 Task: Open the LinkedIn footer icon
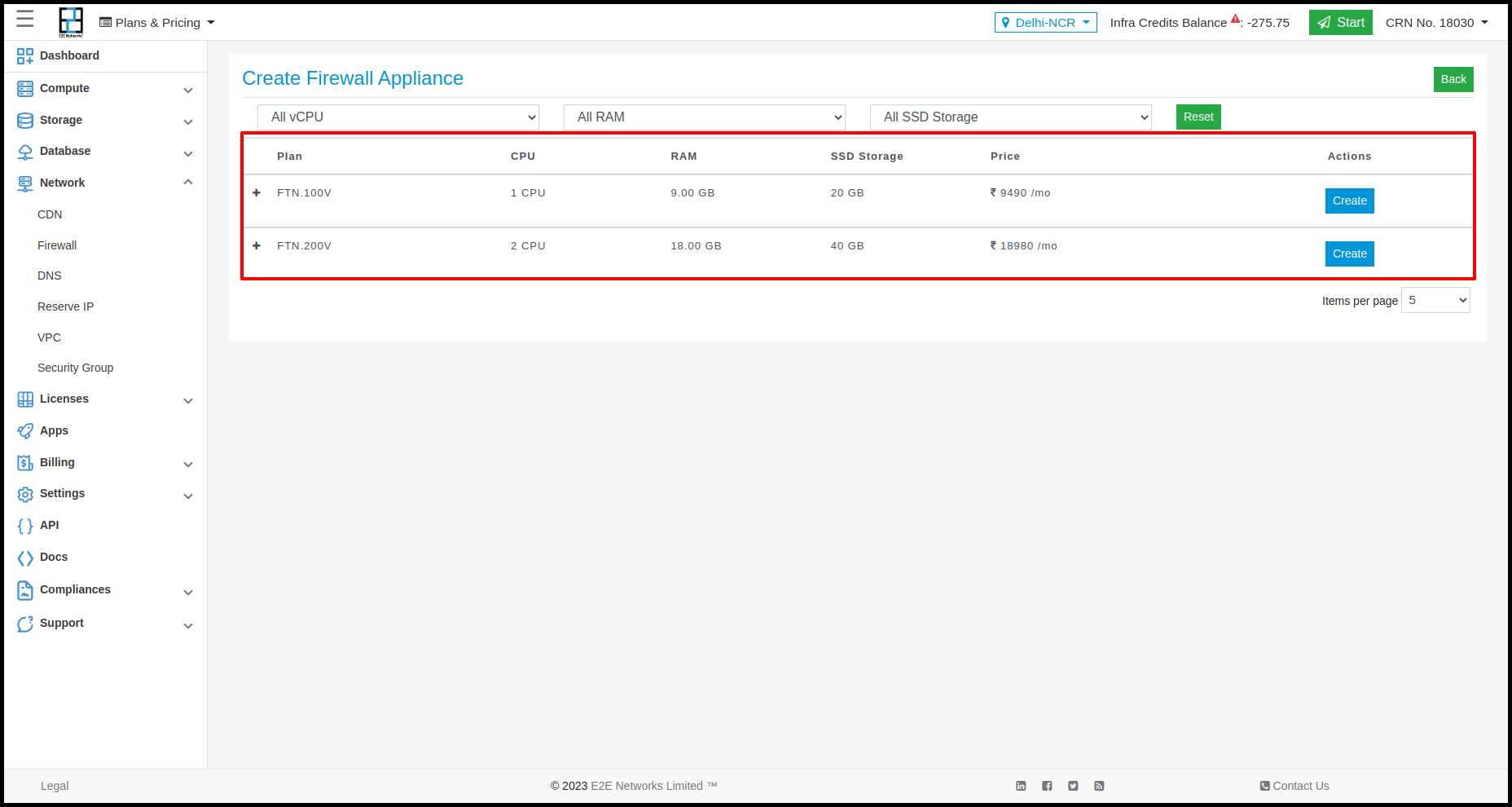[1021, 786]
